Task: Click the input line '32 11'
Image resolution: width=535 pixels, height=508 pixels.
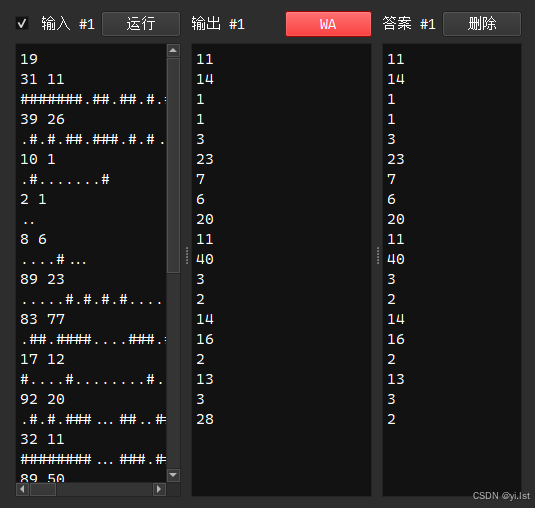Action: 42,439
